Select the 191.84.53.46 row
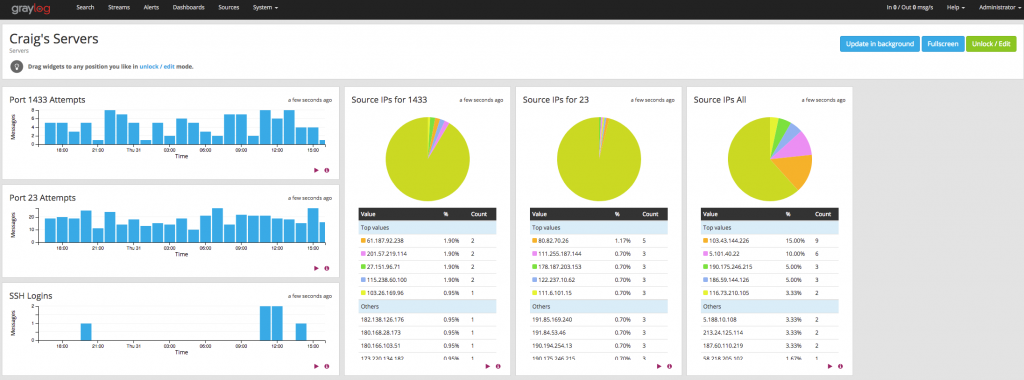Viewport: 1024px width, 380px height. tap(599, 333)
